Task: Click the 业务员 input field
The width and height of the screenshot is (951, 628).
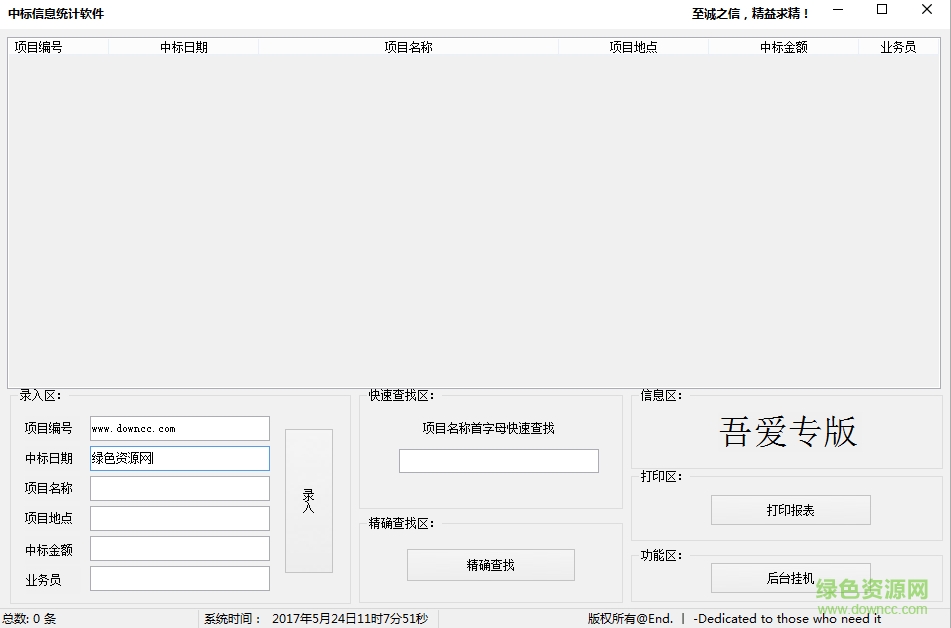Action: tap(178, 578)
